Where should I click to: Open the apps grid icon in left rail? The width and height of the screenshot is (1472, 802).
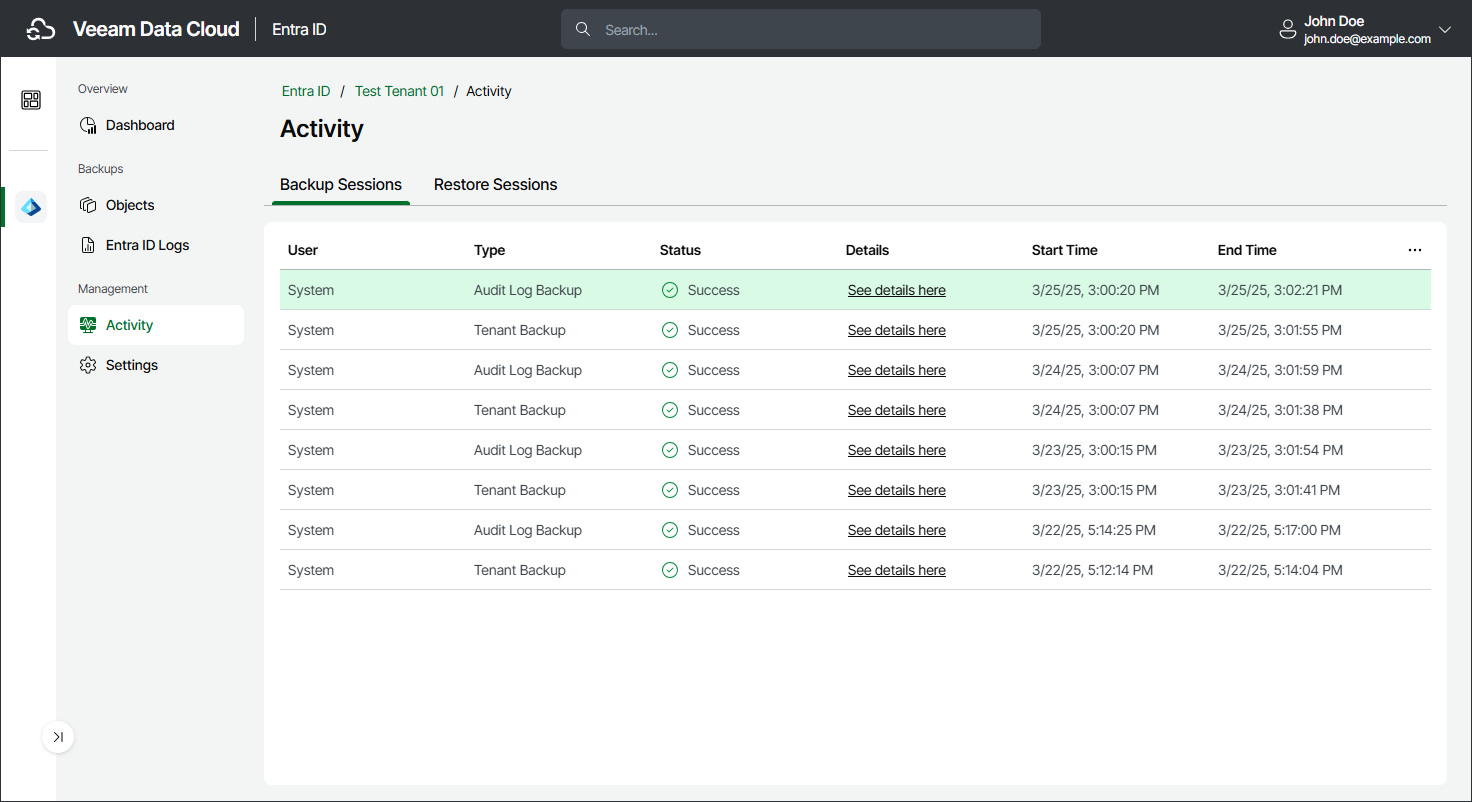pos(31,100)
